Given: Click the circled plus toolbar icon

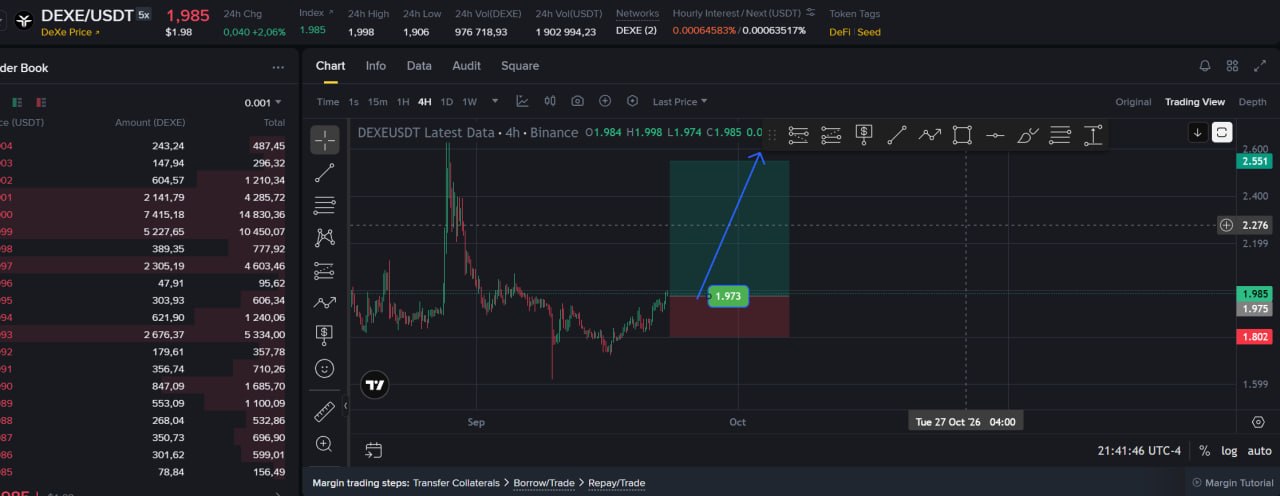Looking at the screenshot, I should point(605,101).
